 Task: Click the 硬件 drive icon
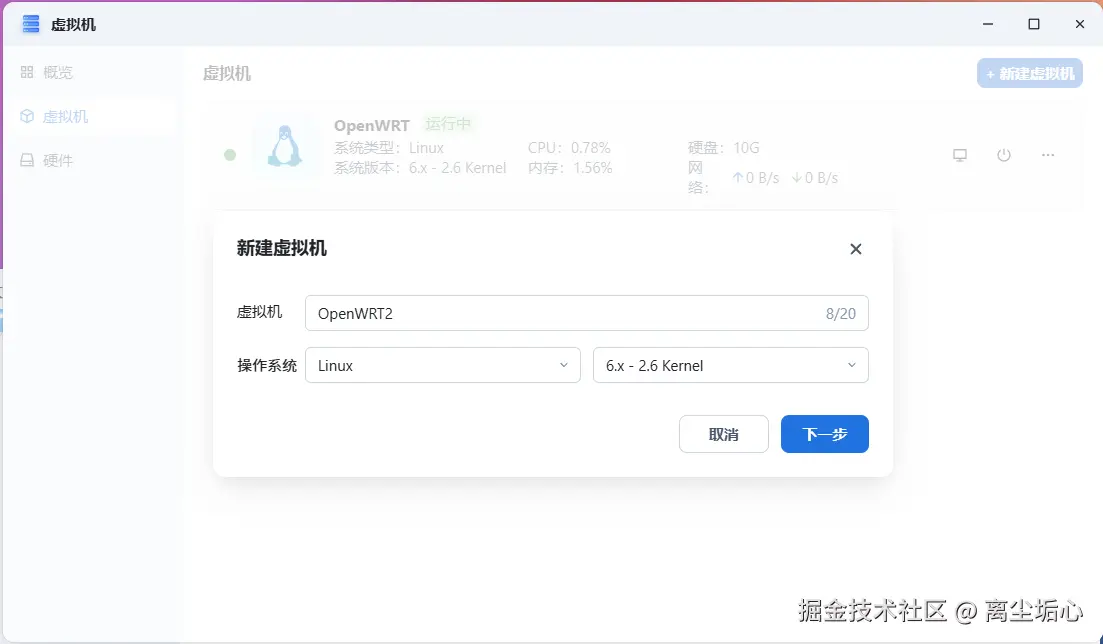pos(27,160)
